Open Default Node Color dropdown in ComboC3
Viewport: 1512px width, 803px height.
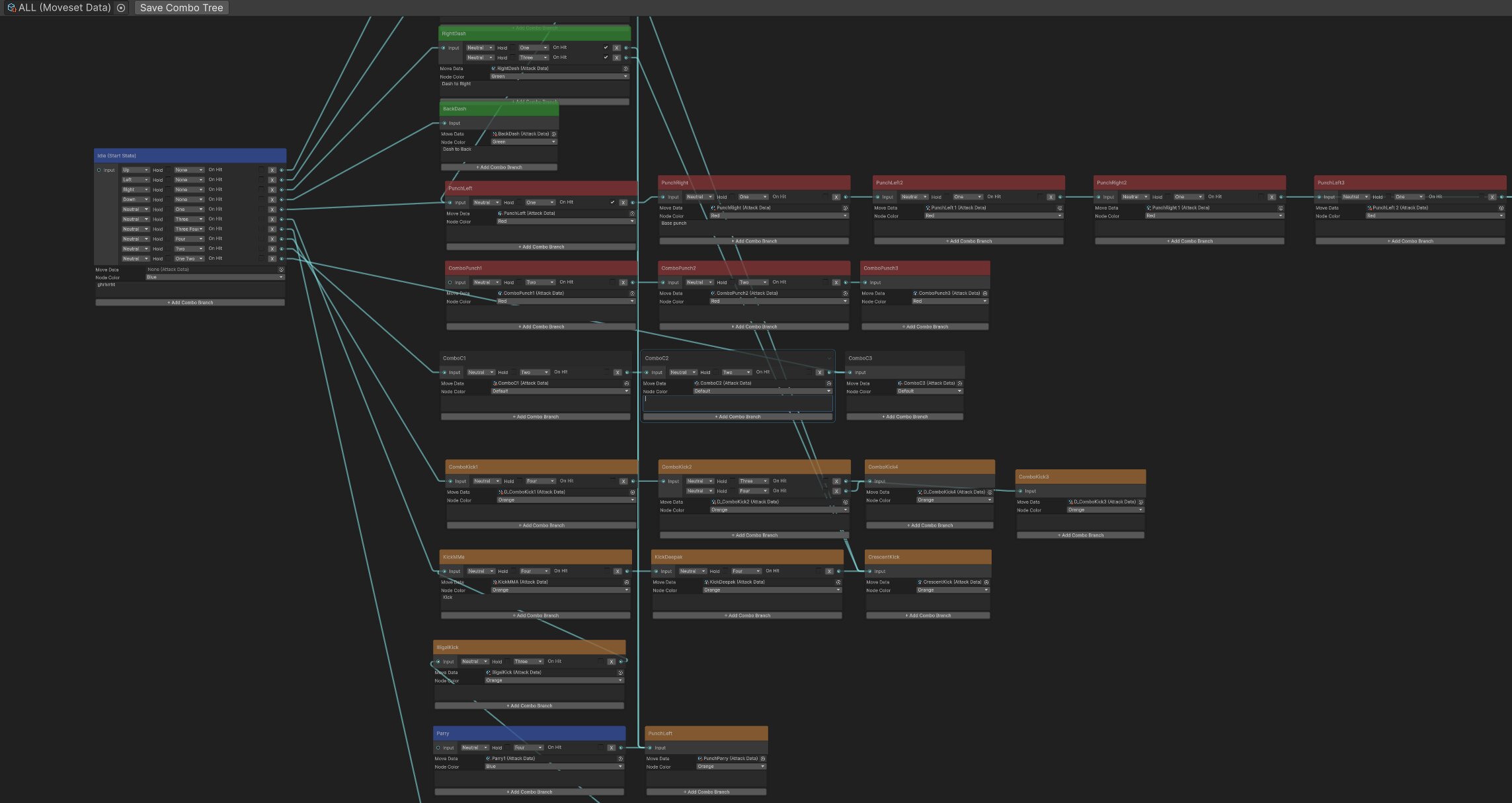(930, 391)
